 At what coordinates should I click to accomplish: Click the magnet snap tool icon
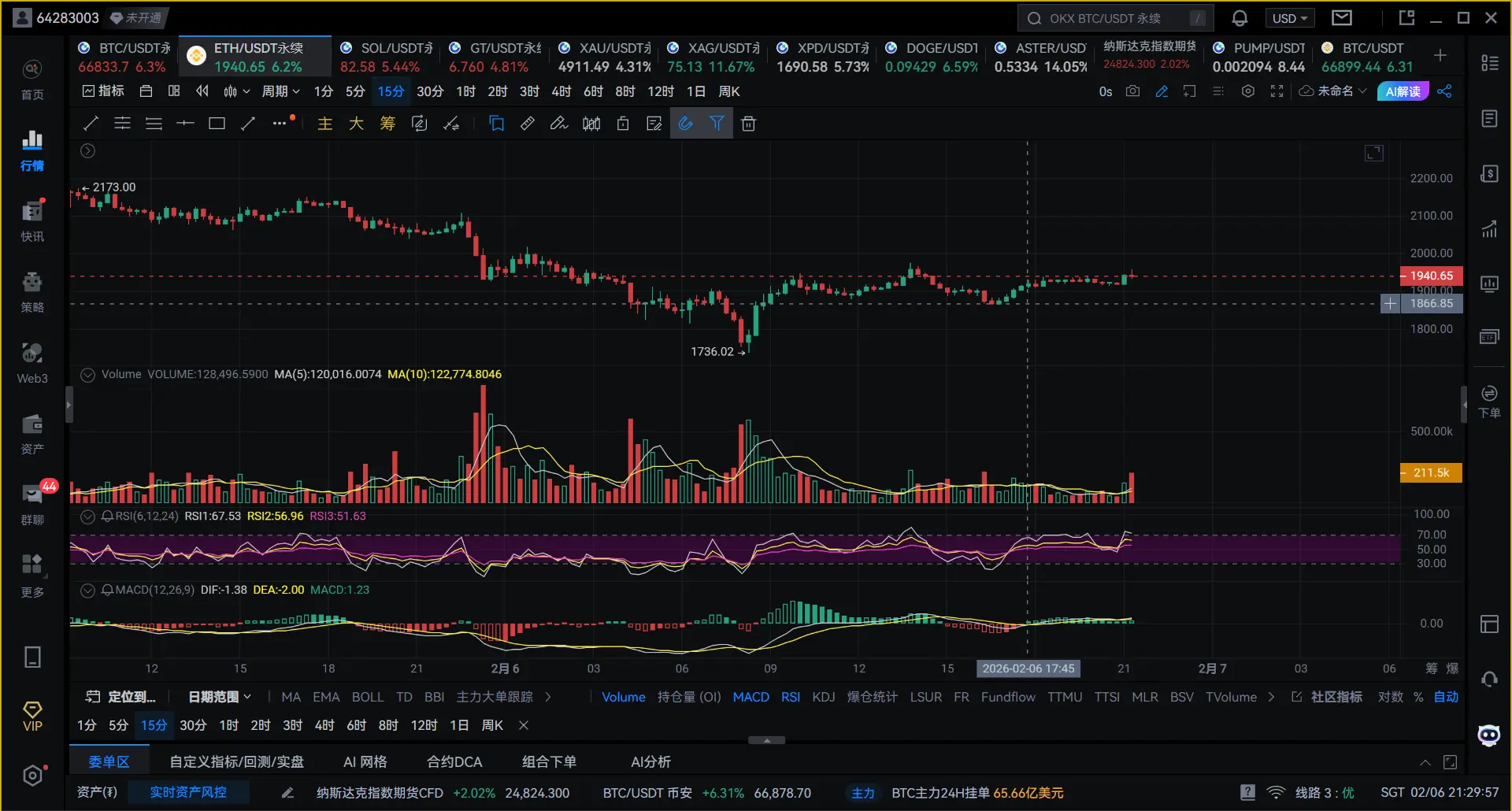click(686, 124)
